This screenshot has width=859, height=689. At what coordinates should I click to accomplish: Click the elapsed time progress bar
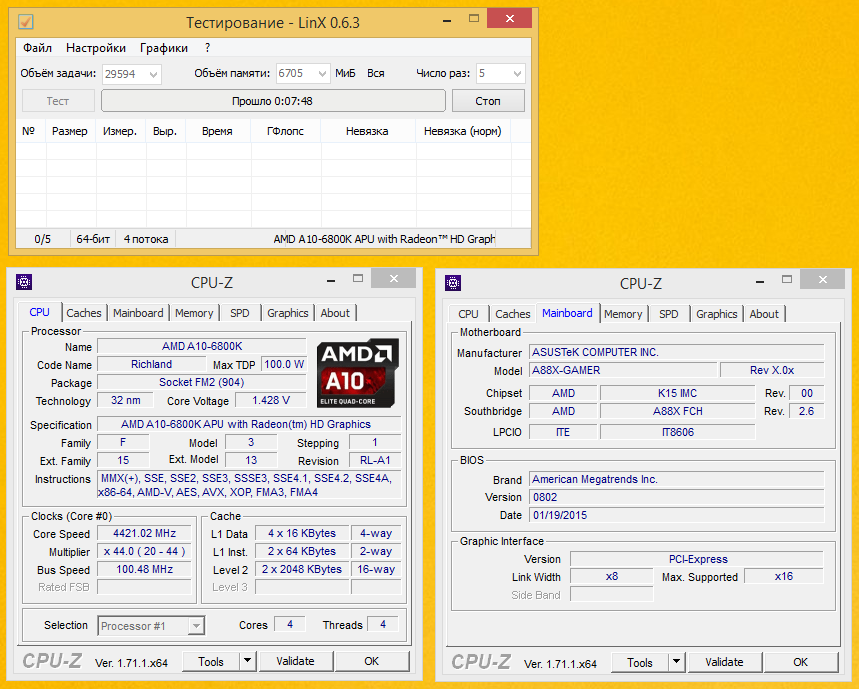[273, 101]
